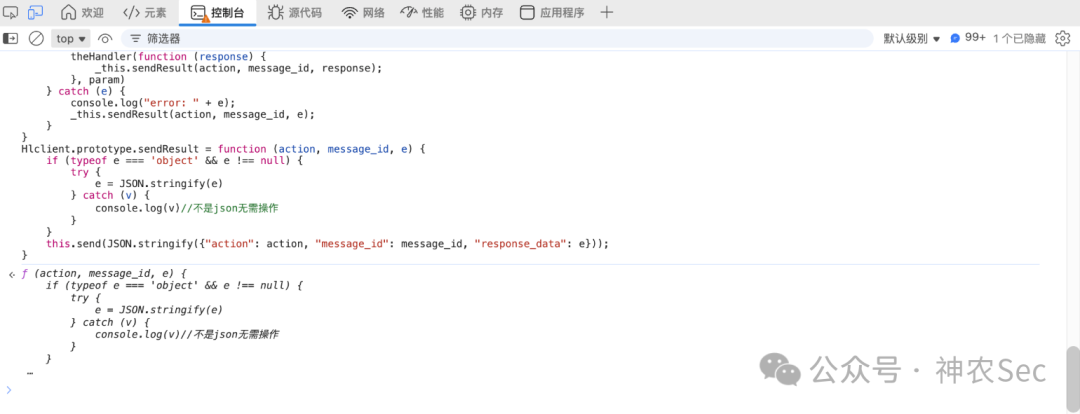The width and height of the screenshot is (1080, 414).
Task: Open console settings gear icon
Action: (1062, 39)
